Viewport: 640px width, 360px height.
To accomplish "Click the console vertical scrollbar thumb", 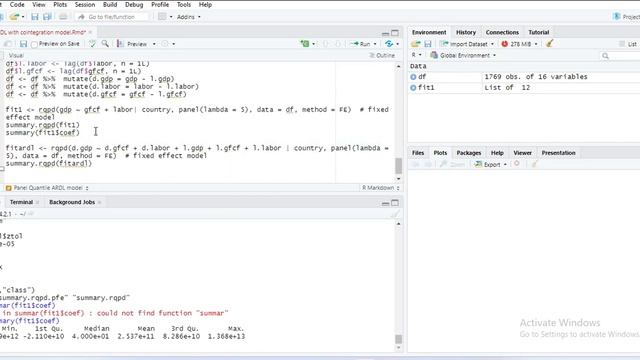I will tap(398, 339).
